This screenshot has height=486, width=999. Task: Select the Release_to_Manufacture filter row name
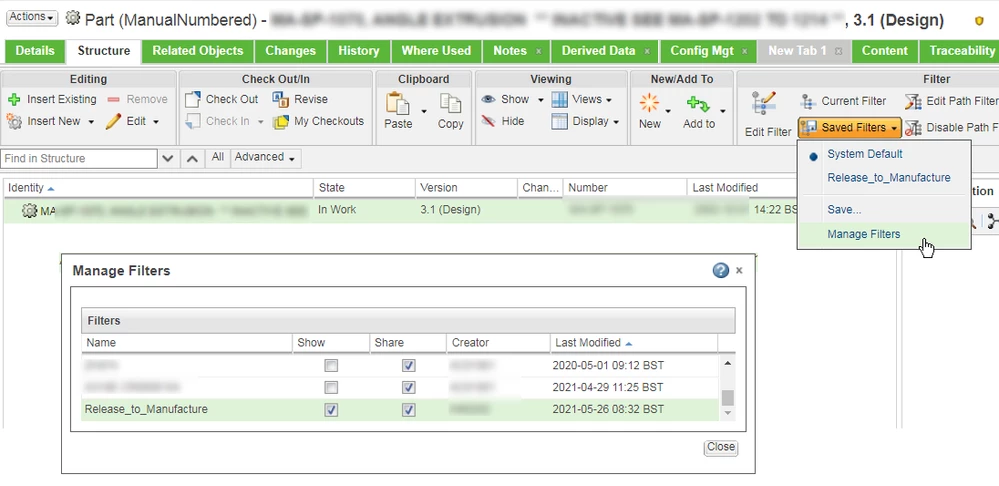(146, 410)
